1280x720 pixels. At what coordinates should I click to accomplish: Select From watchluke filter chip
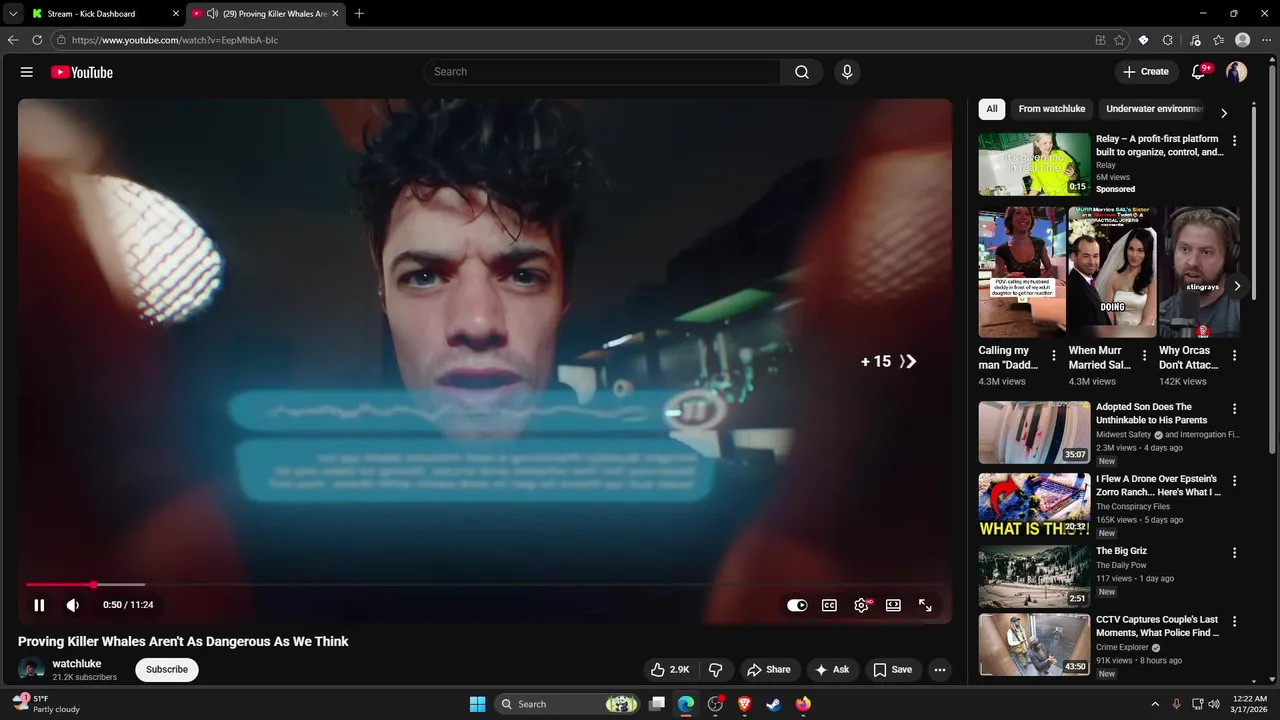pyautogui.click(x=1052, y=109)
